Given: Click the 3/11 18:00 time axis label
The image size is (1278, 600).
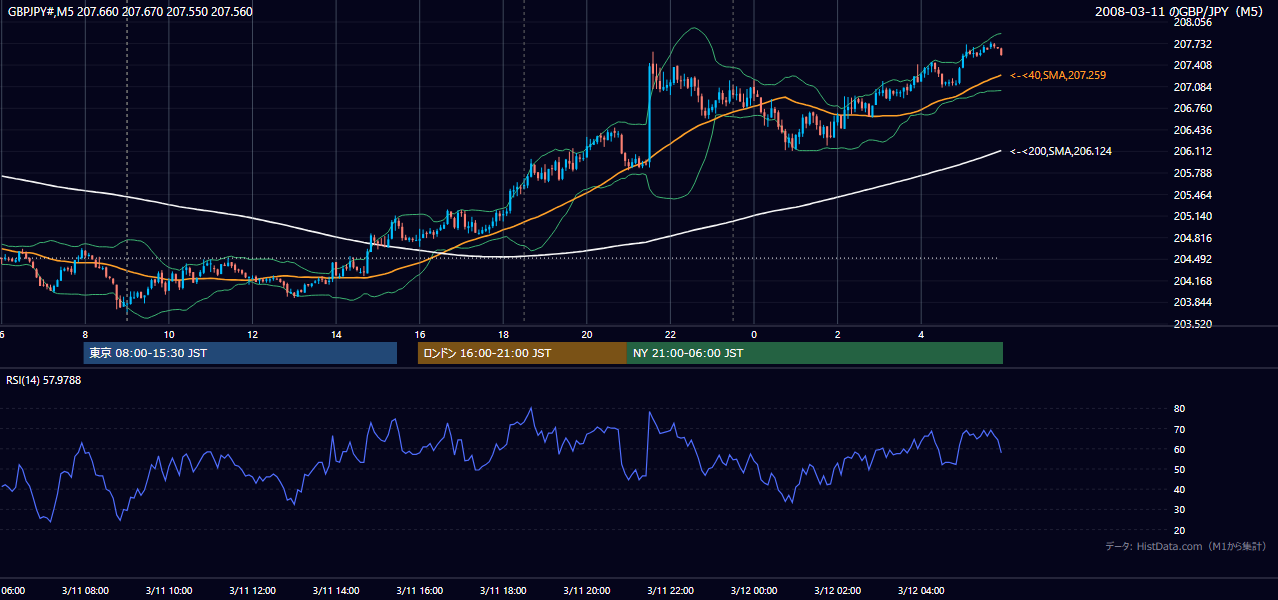Looking at the screenshot, I should [503, 591].
